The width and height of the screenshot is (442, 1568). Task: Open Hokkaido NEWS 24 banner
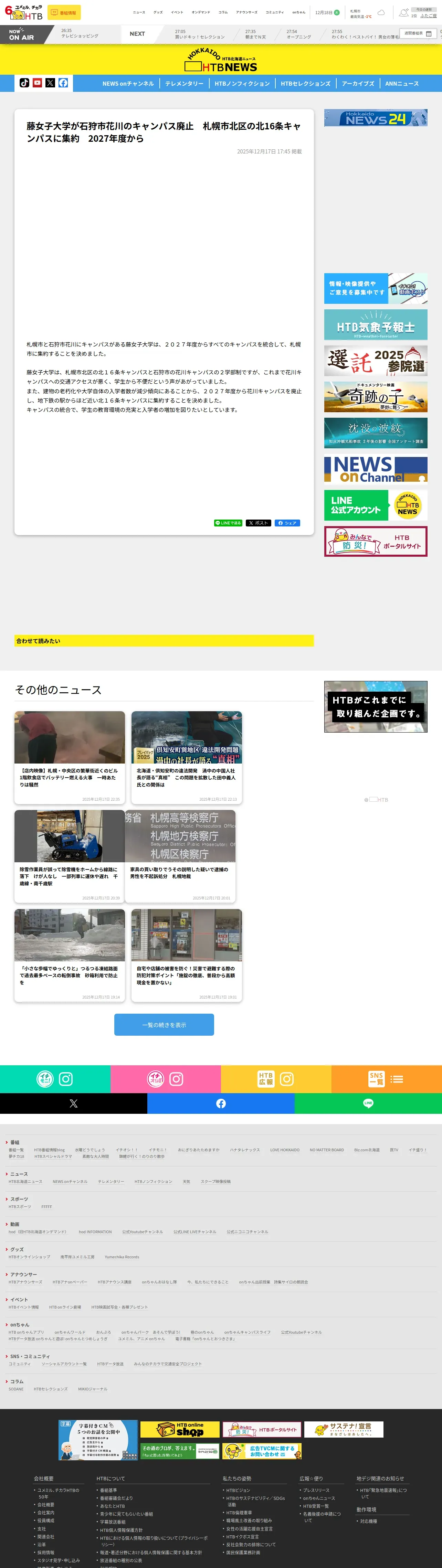[376, 117]
